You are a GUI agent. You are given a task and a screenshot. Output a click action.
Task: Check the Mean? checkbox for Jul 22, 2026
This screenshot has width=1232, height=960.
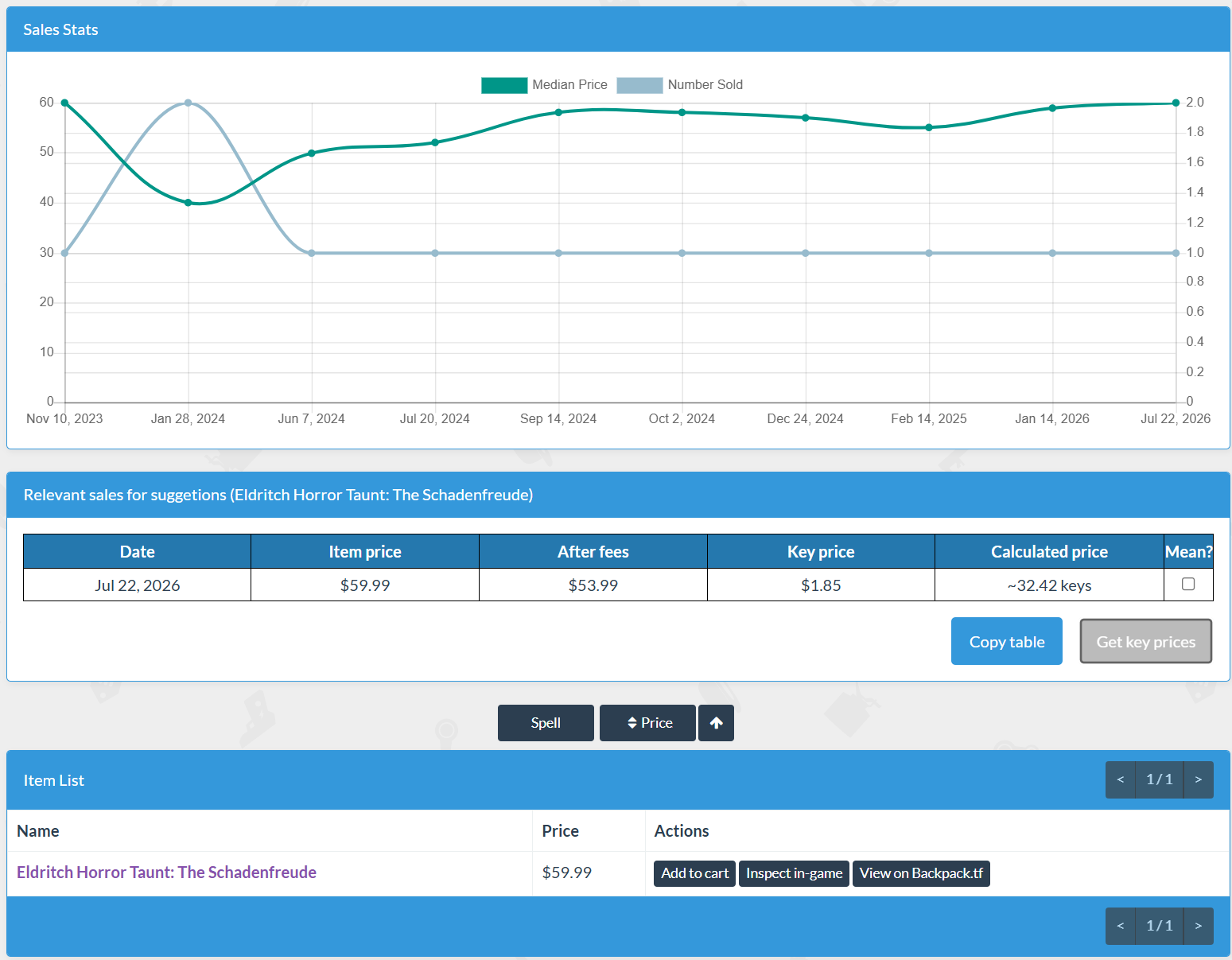(1188, 584)
